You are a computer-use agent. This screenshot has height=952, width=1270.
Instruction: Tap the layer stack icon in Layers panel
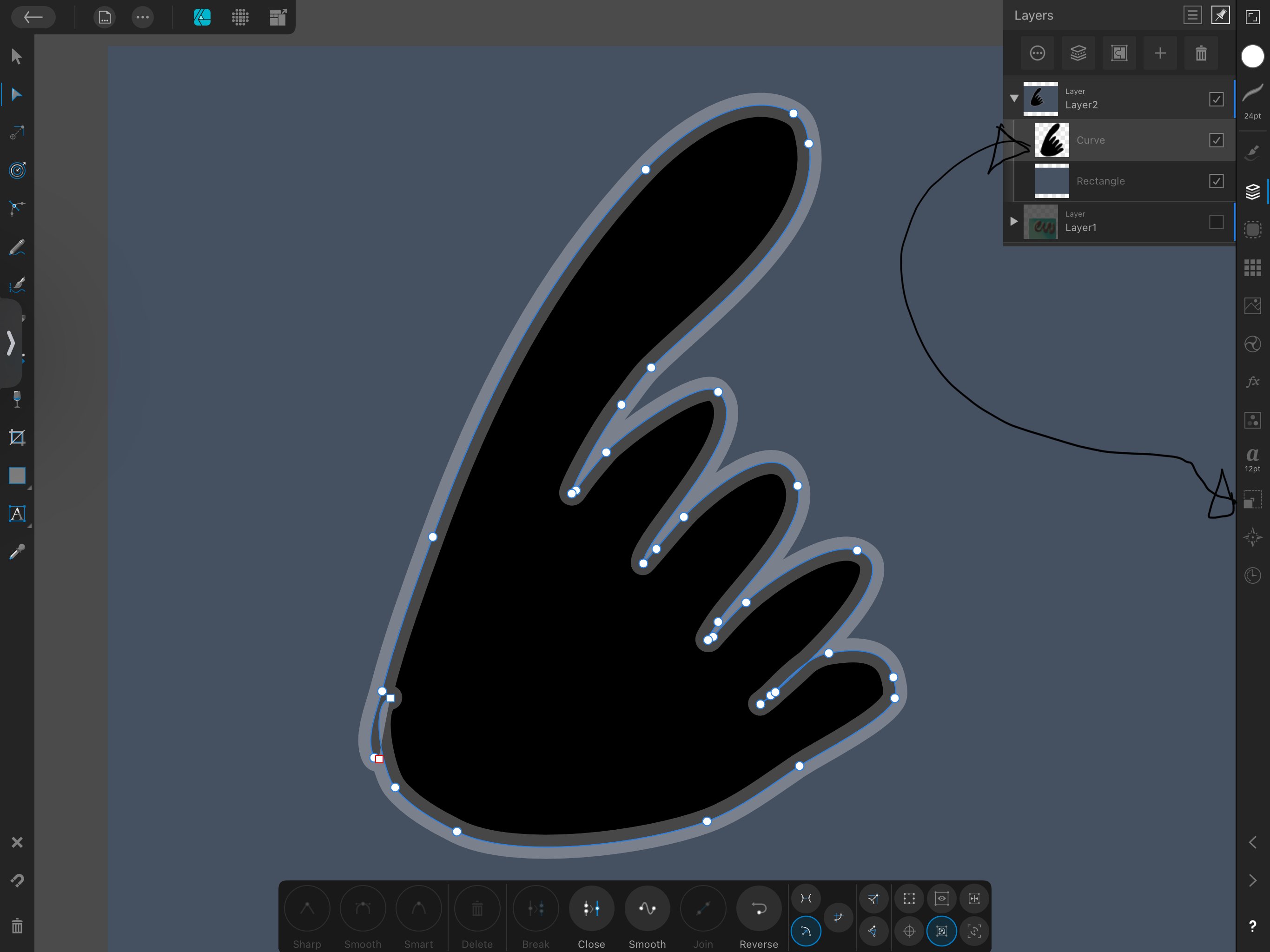tap(1078, 53)
